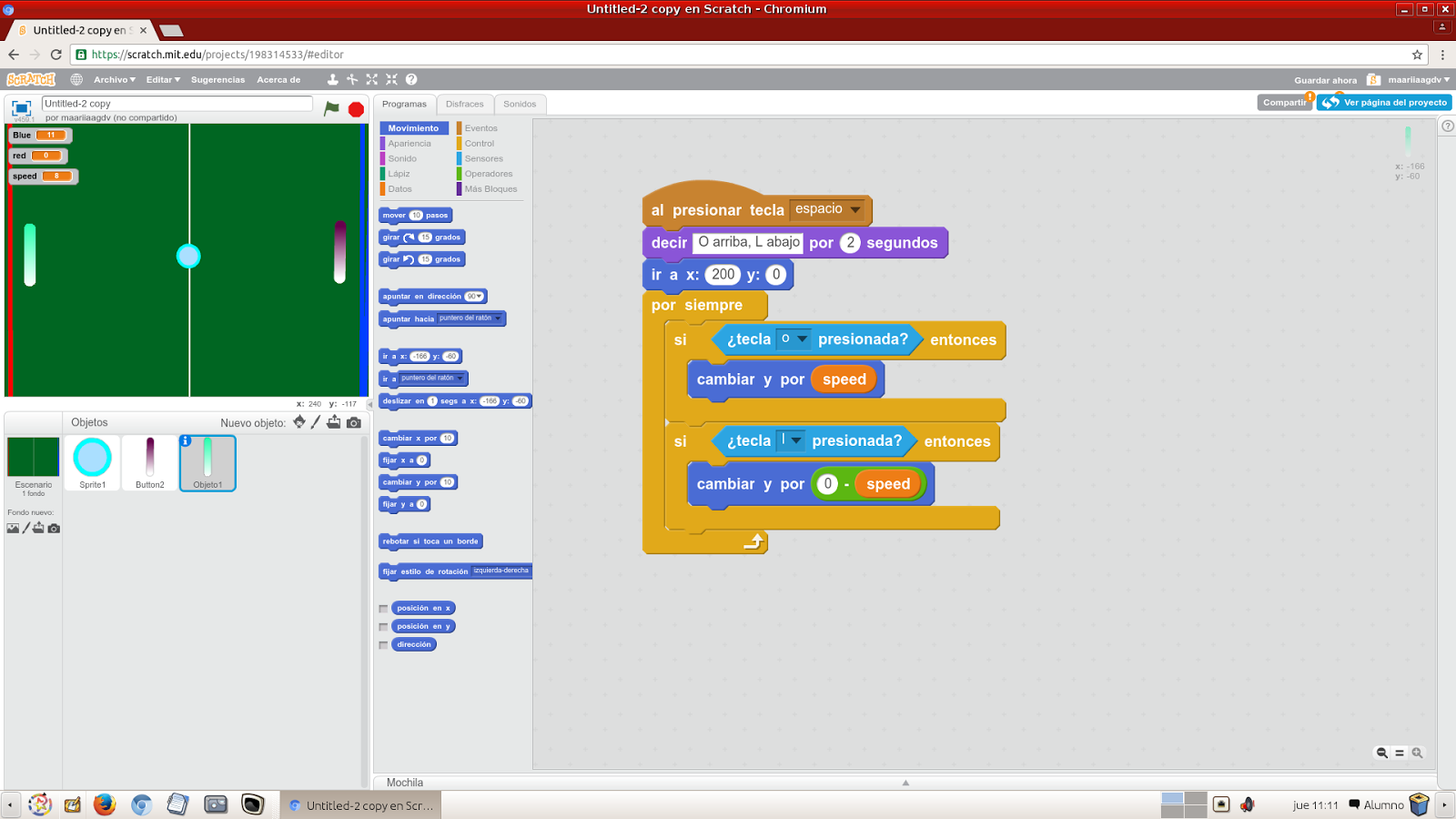Switch to the Disfraces tab
This screenshot has width=1456, height=819.
pos(465,104)
